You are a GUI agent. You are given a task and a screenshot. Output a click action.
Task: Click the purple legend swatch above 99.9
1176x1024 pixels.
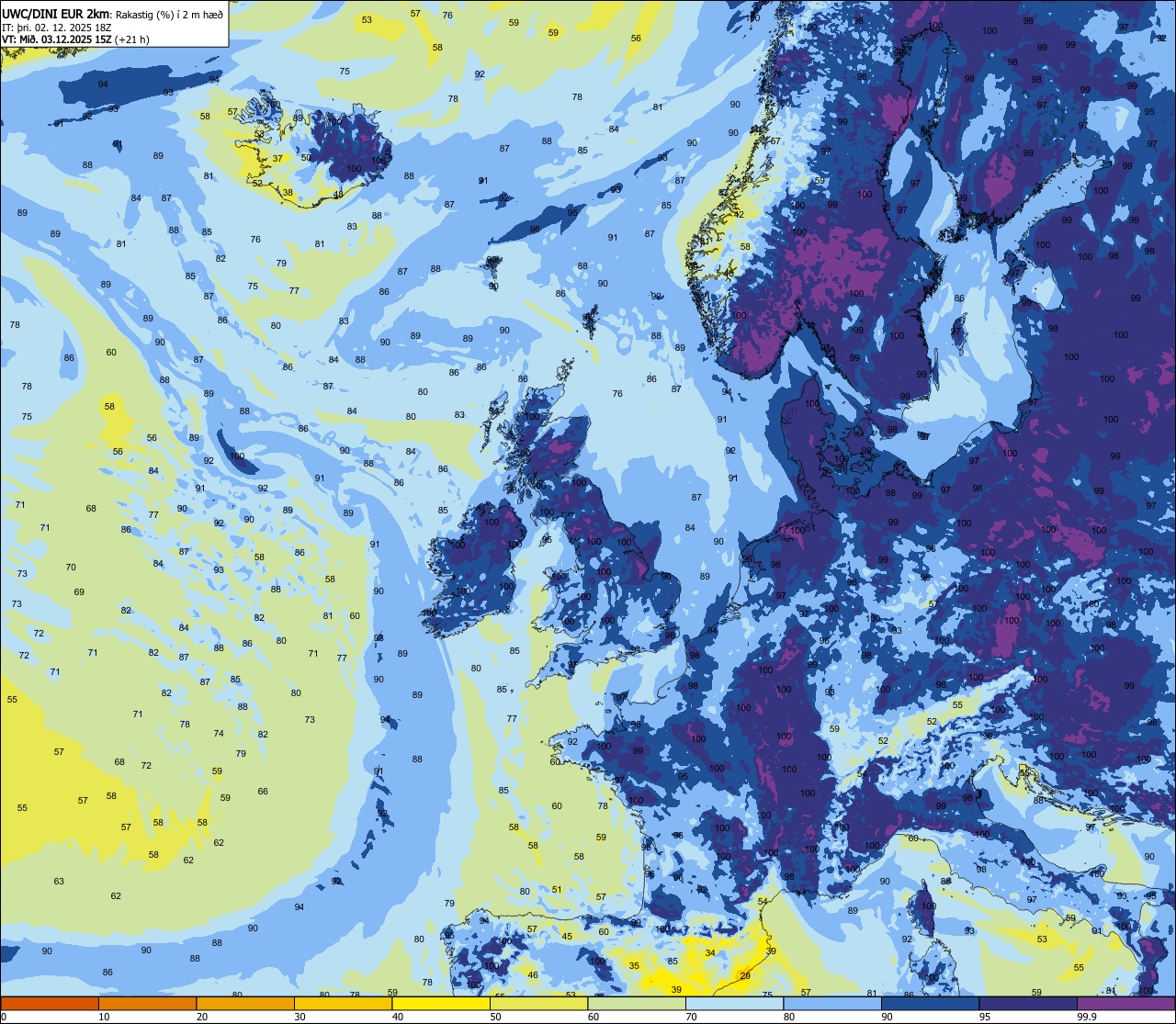click(x=1126, y=1003)
